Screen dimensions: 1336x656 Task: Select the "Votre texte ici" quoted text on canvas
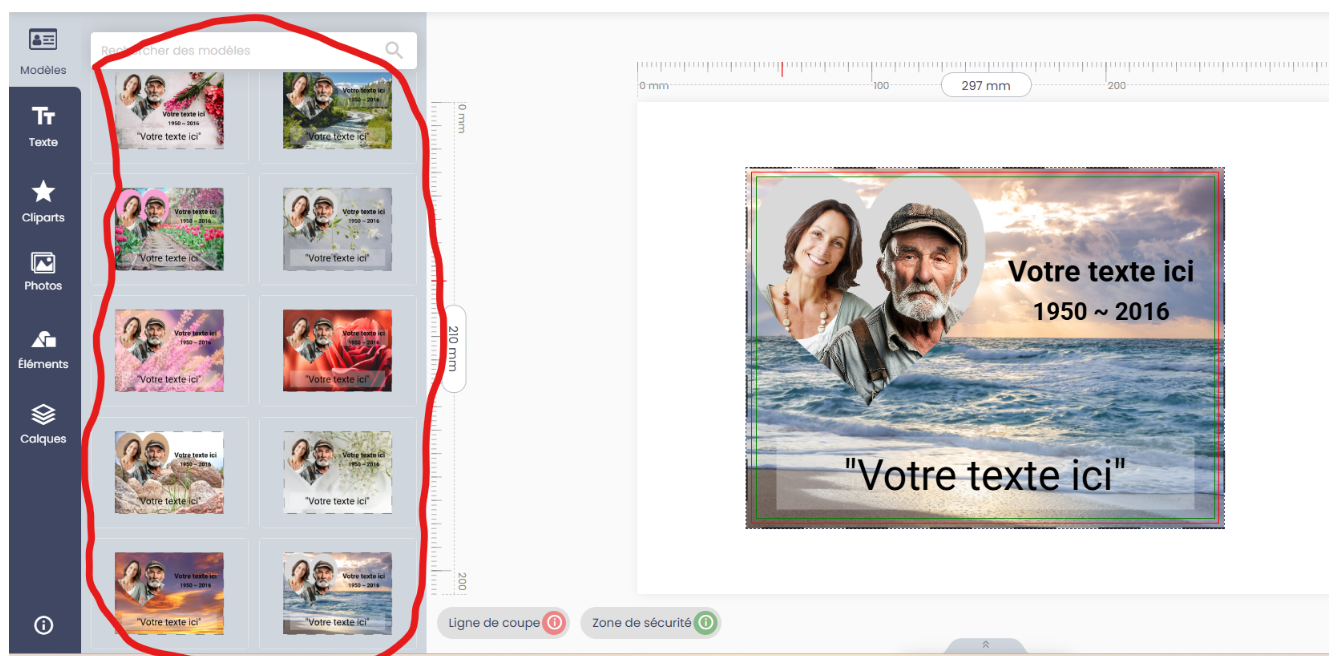(x=985, y=475)
